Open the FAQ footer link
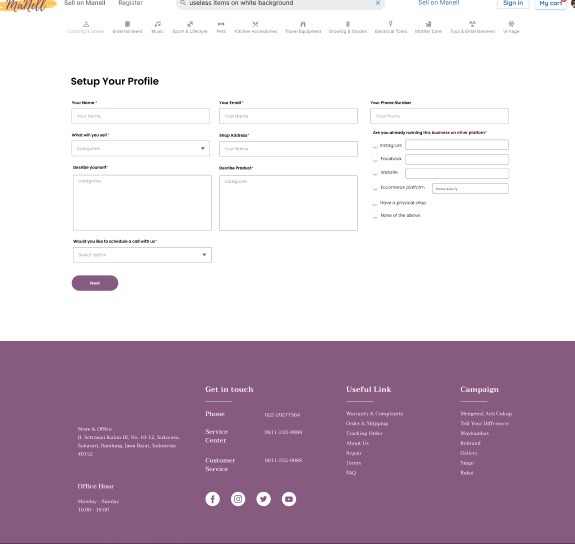This screenshot has height=544, width=575. click(x=351, y=473)
